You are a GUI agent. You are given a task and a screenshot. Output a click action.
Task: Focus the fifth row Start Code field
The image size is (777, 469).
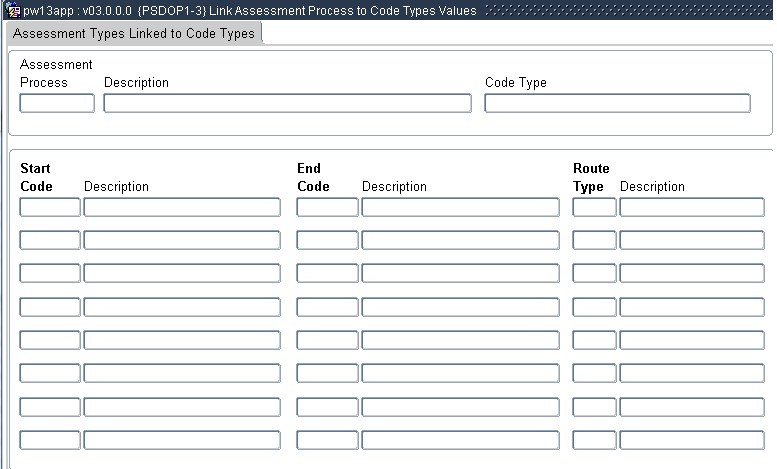pyautogui.click(x=50, y=340)
